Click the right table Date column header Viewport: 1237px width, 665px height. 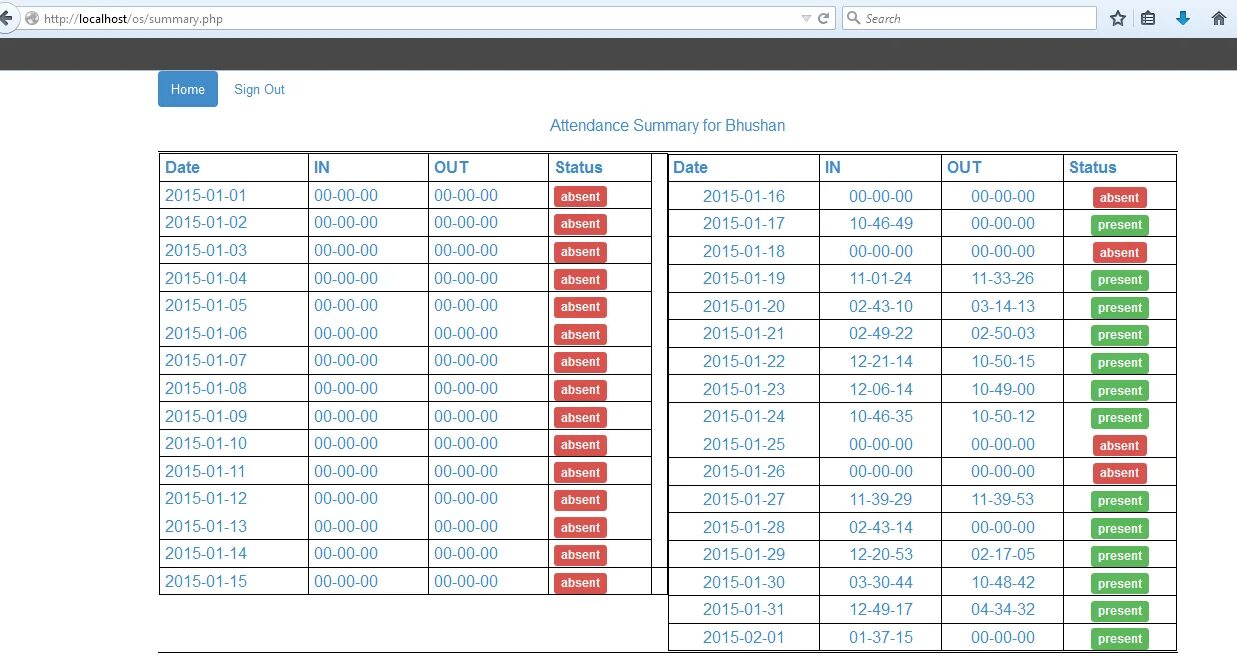(x=691, y=167)
